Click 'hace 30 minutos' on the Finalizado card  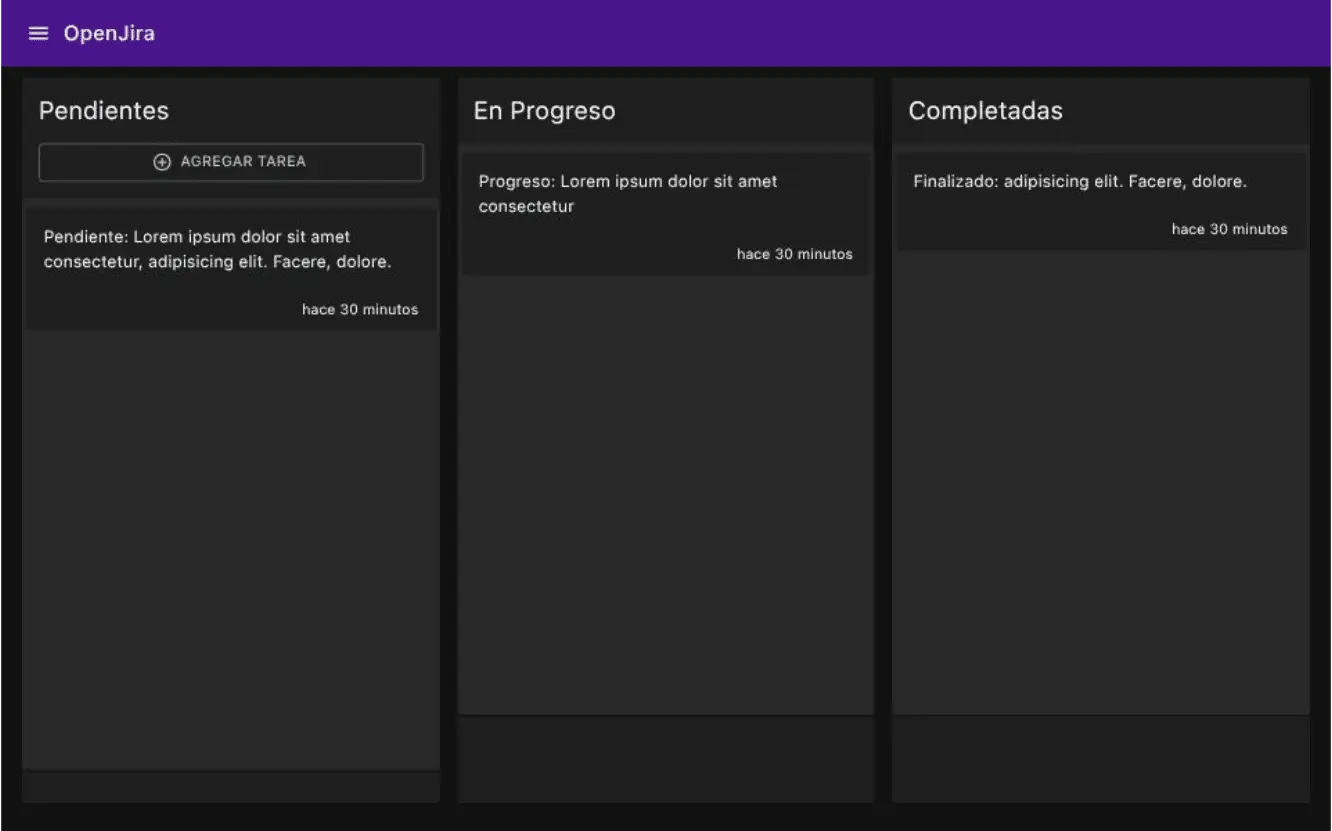(1229, 230)
